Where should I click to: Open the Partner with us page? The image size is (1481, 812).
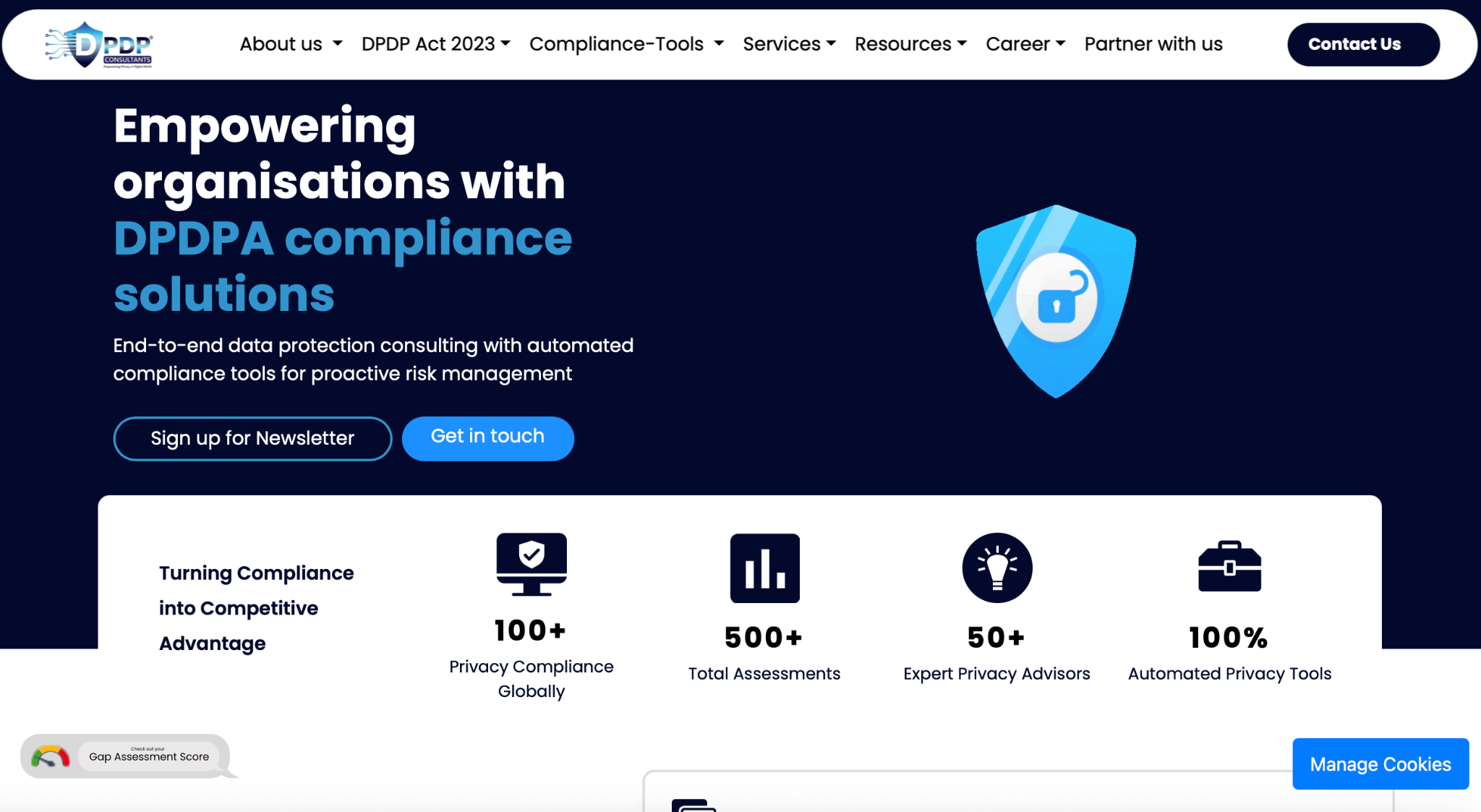click(x=1153, y=44)
